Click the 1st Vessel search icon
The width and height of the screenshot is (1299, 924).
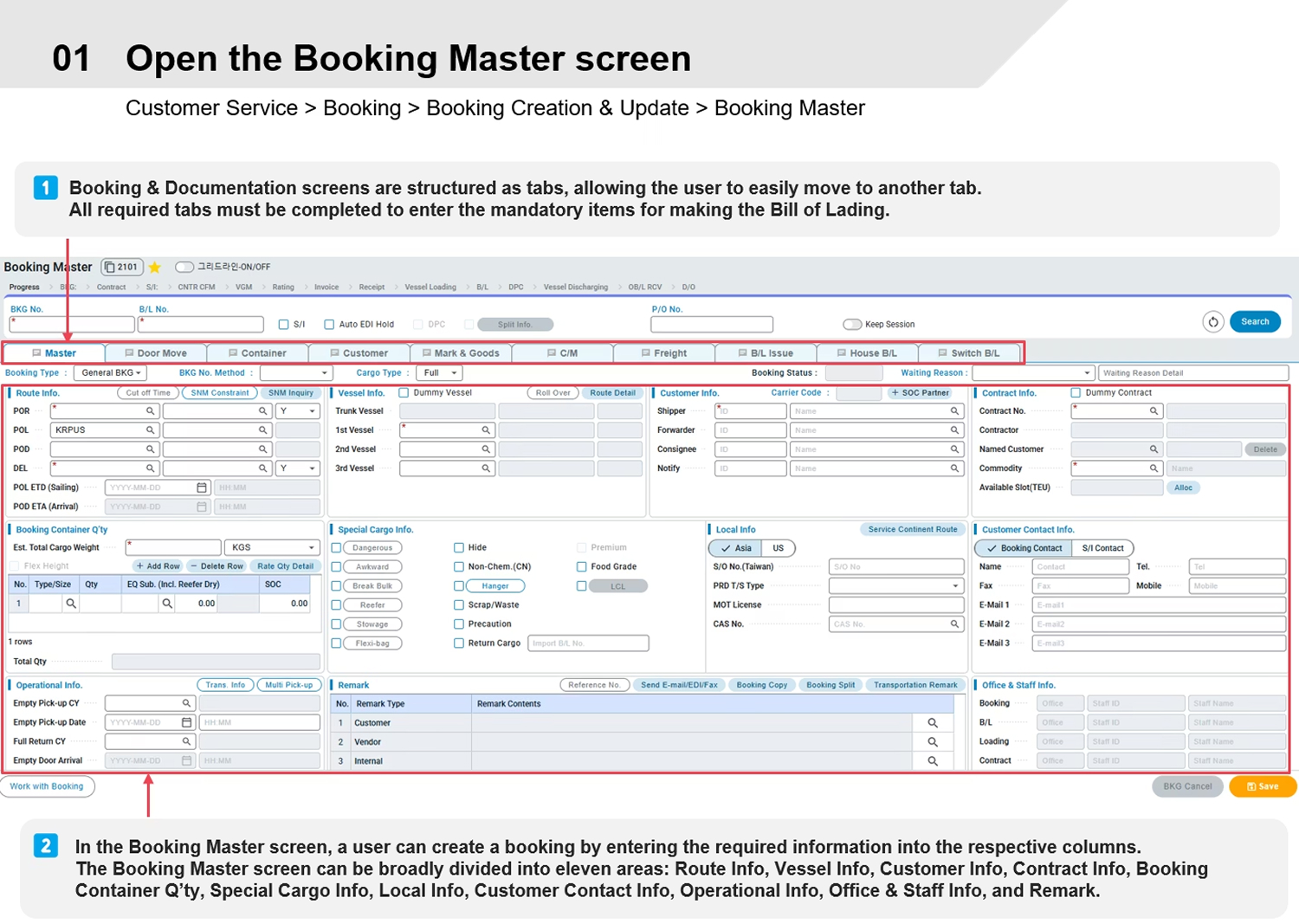[486, 430]
